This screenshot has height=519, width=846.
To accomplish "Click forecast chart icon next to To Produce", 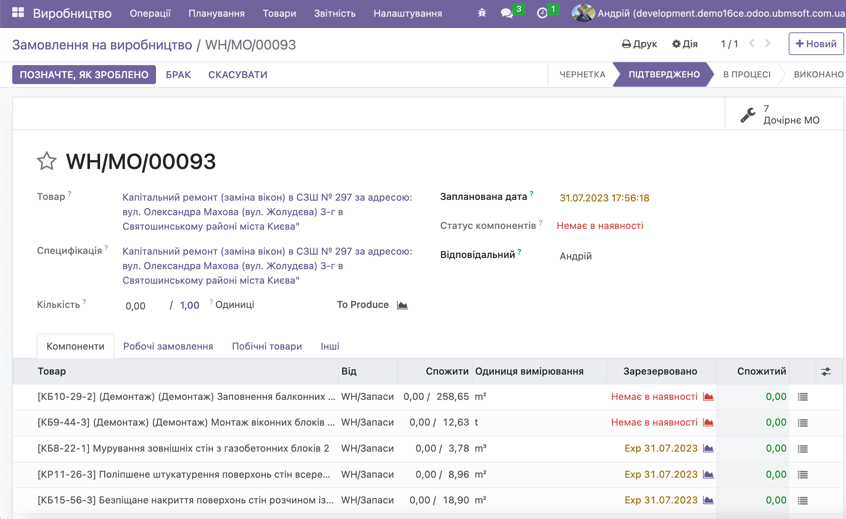I will coord(402,305).
